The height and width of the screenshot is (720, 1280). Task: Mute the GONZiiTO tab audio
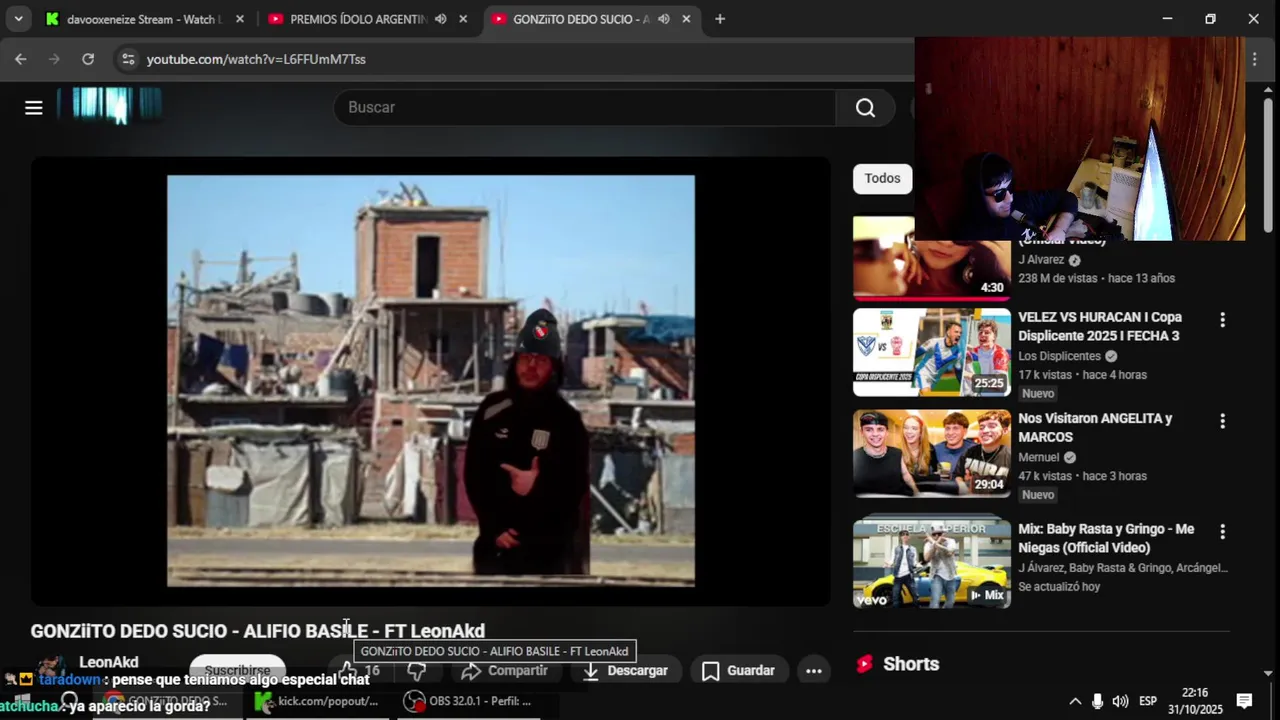click(x=664, y=19)
